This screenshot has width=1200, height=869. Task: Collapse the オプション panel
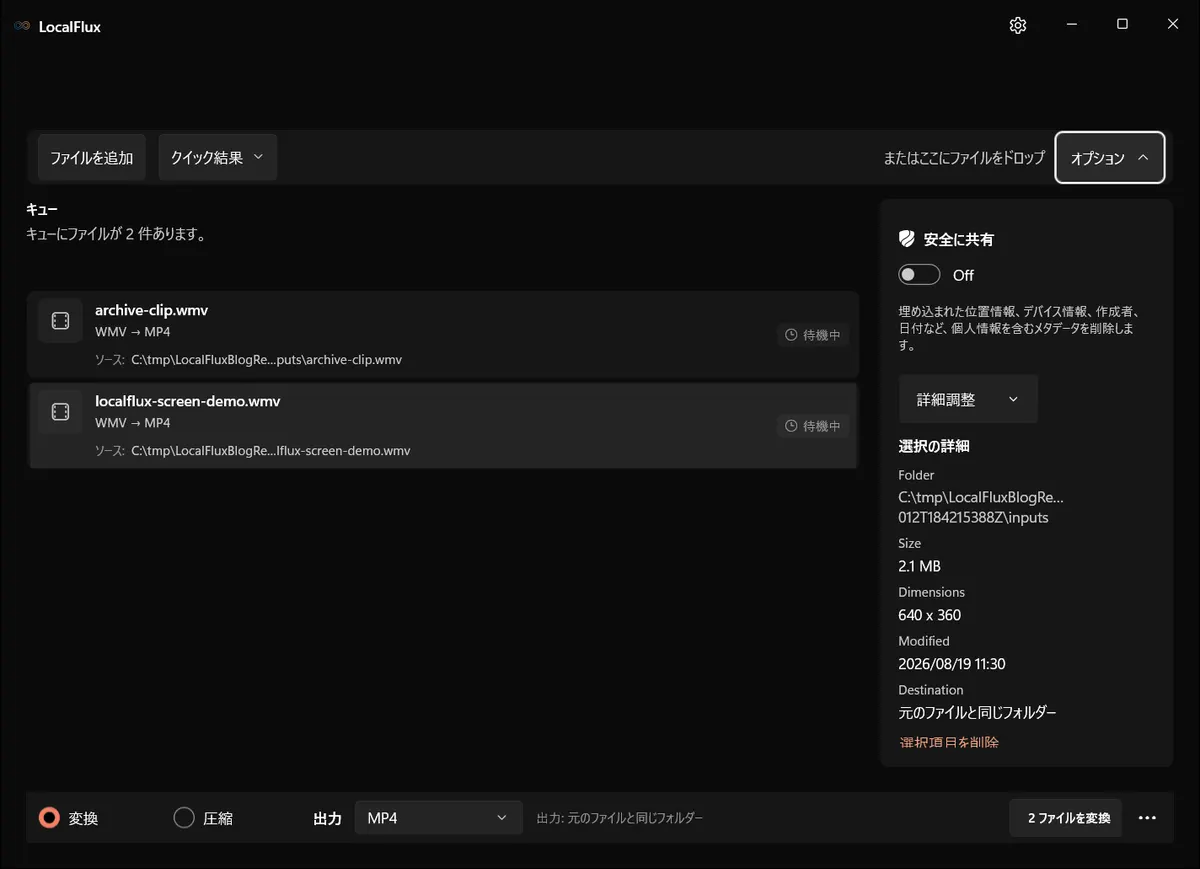(x=1110, y=158)
